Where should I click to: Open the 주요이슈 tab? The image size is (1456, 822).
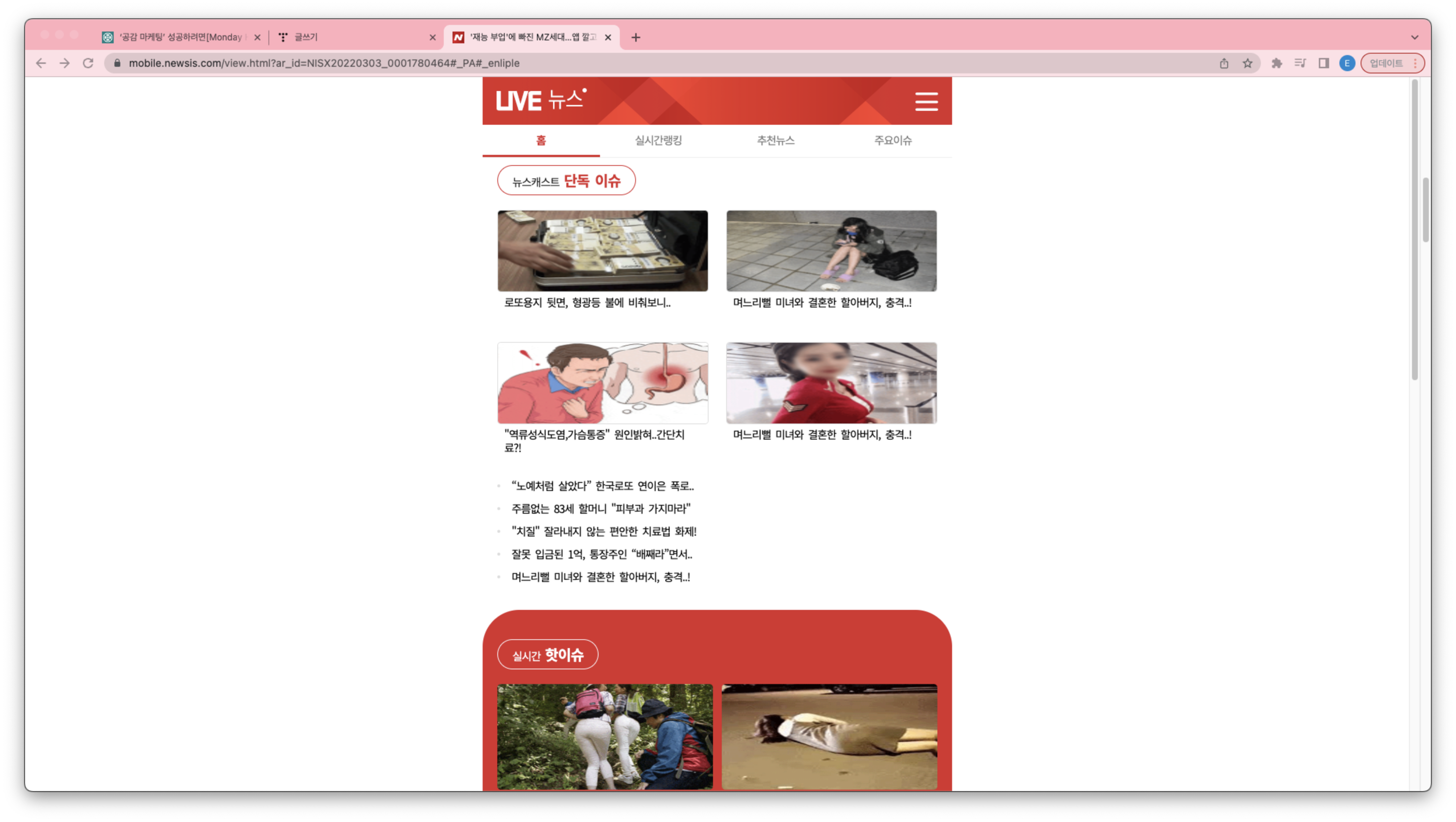[x=892, y=140]
